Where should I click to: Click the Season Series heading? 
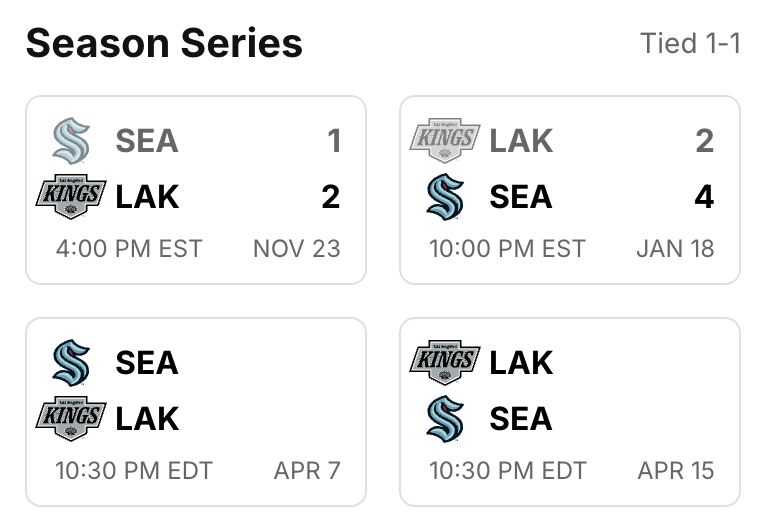point(164,43)
